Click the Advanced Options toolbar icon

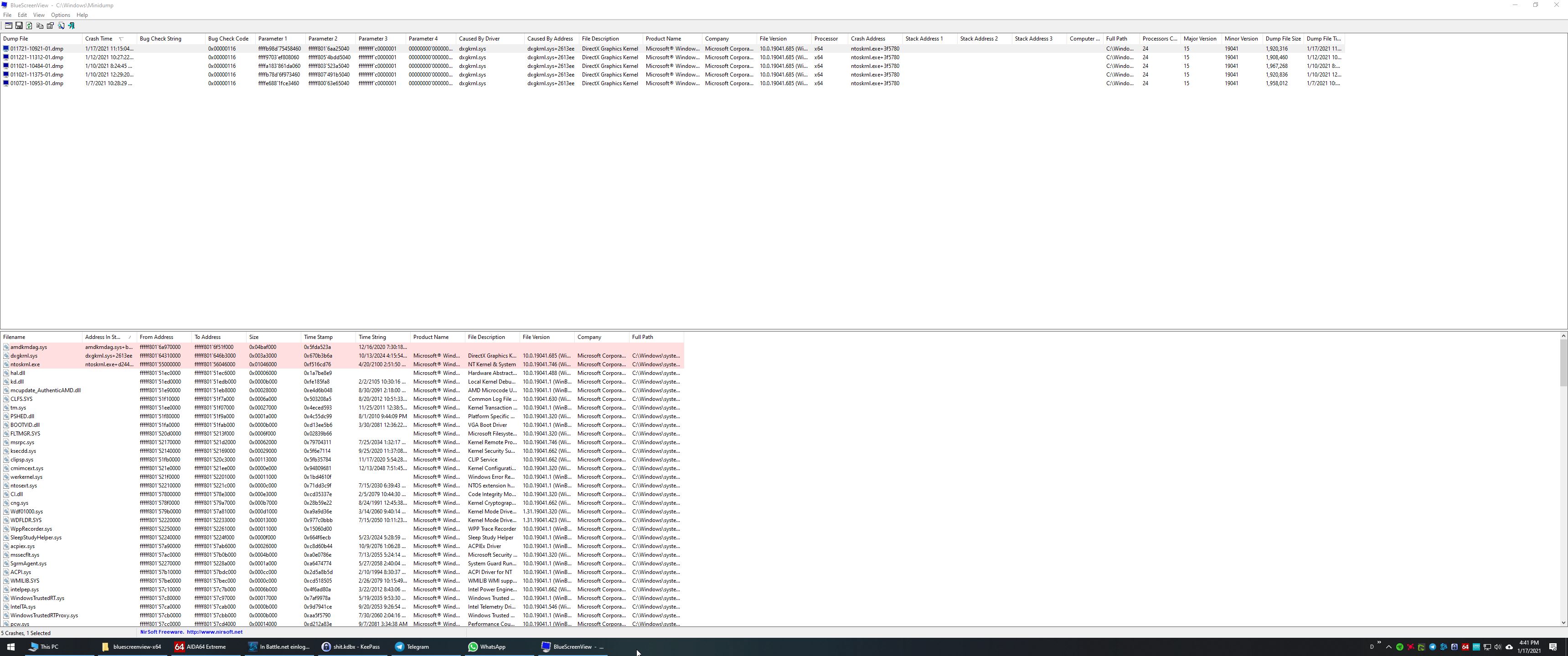click(x=9, y=26)
